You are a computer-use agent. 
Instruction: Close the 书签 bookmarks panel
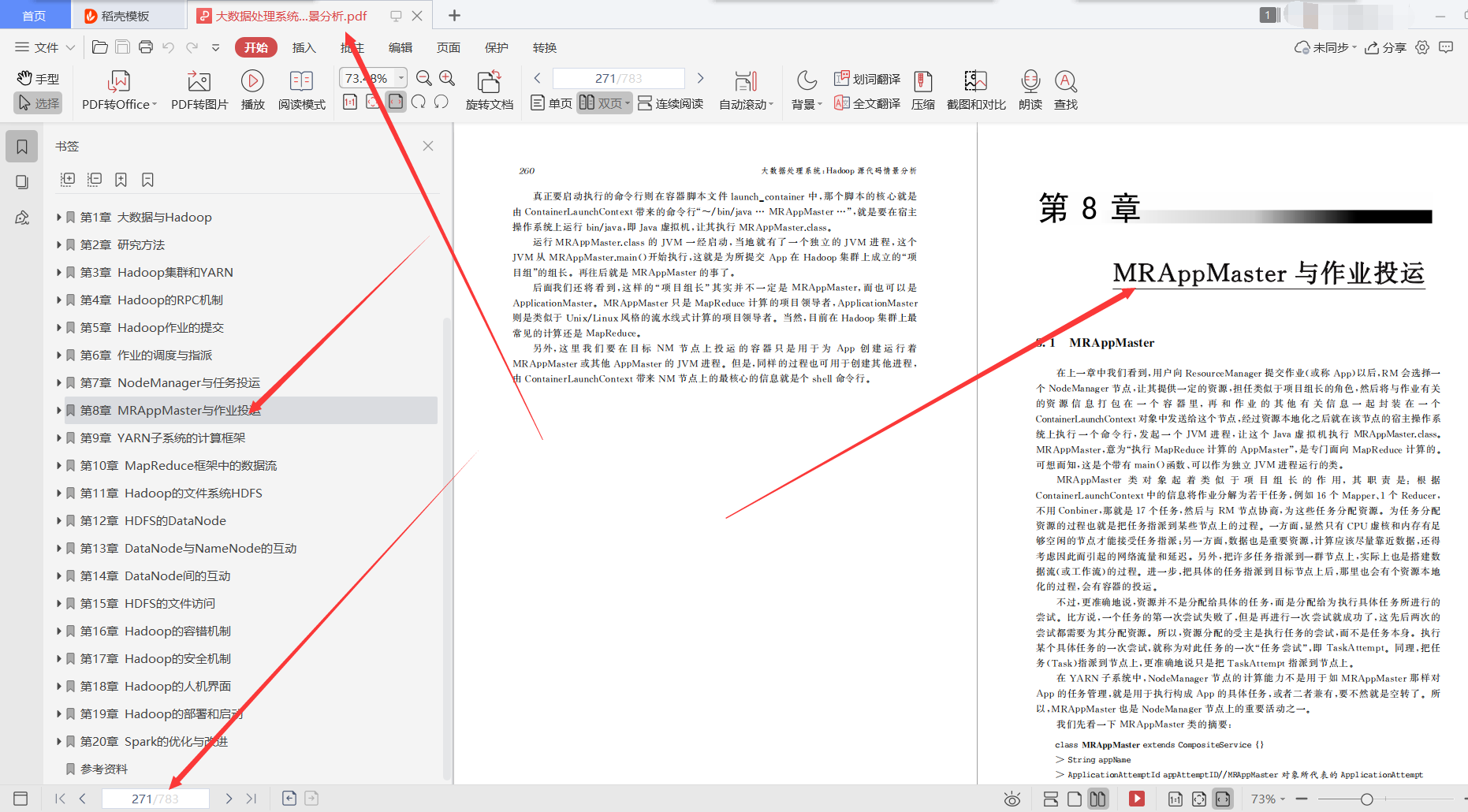coord(428,146)
